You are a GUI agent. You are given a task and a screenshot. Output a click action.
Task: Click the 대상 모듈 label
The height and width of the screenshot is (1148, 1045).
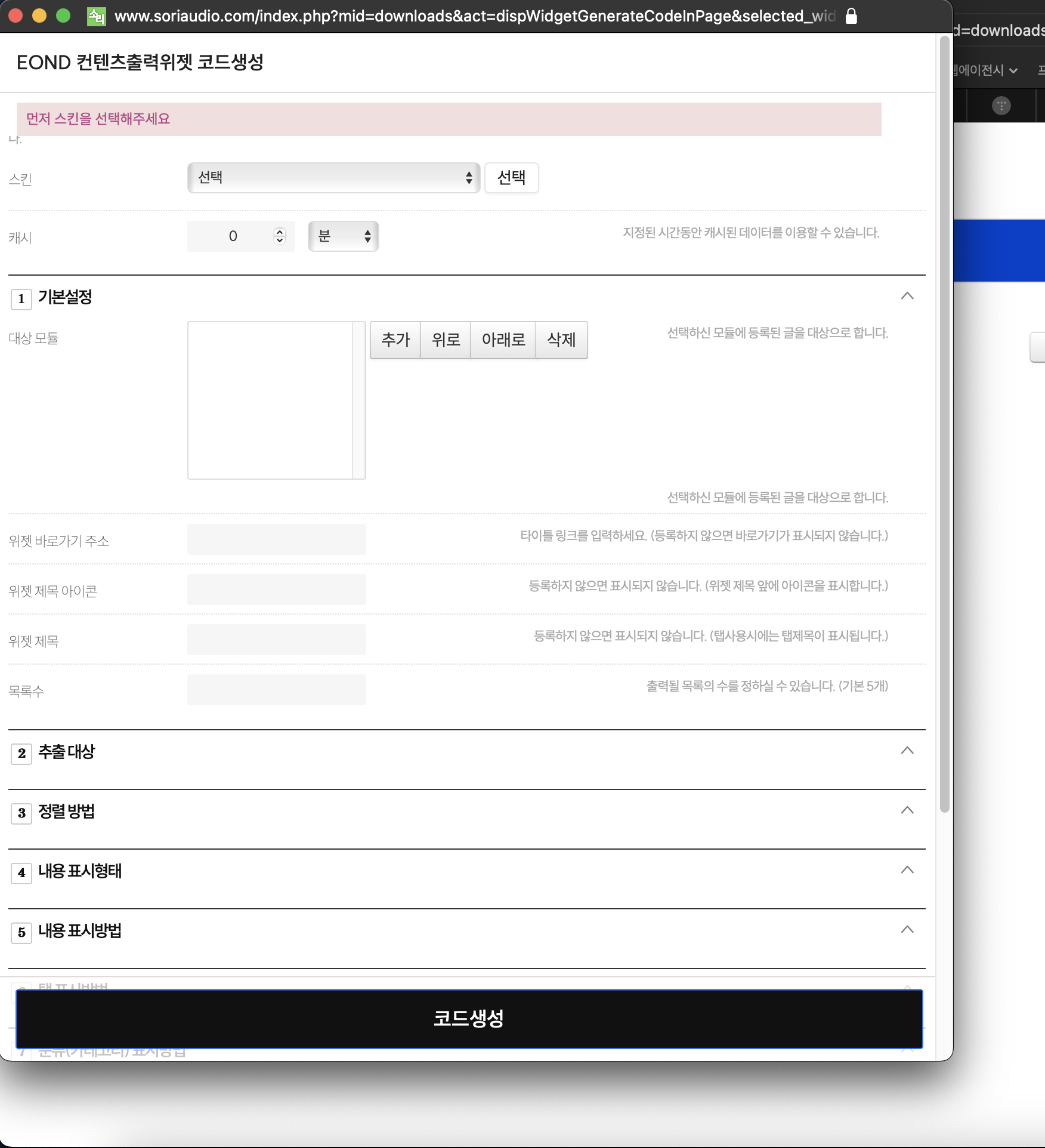[33, 338]
